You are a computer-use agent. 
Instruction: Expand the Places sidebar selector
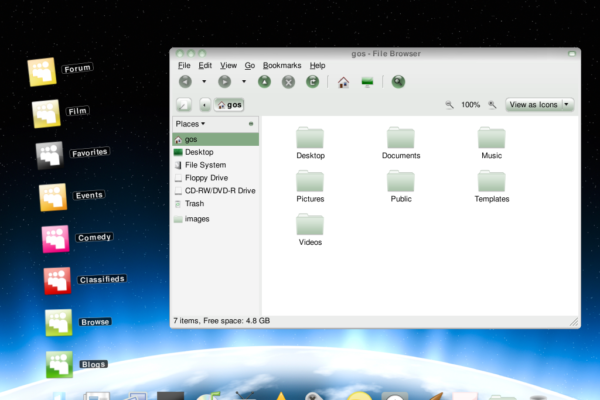point(190,124)
